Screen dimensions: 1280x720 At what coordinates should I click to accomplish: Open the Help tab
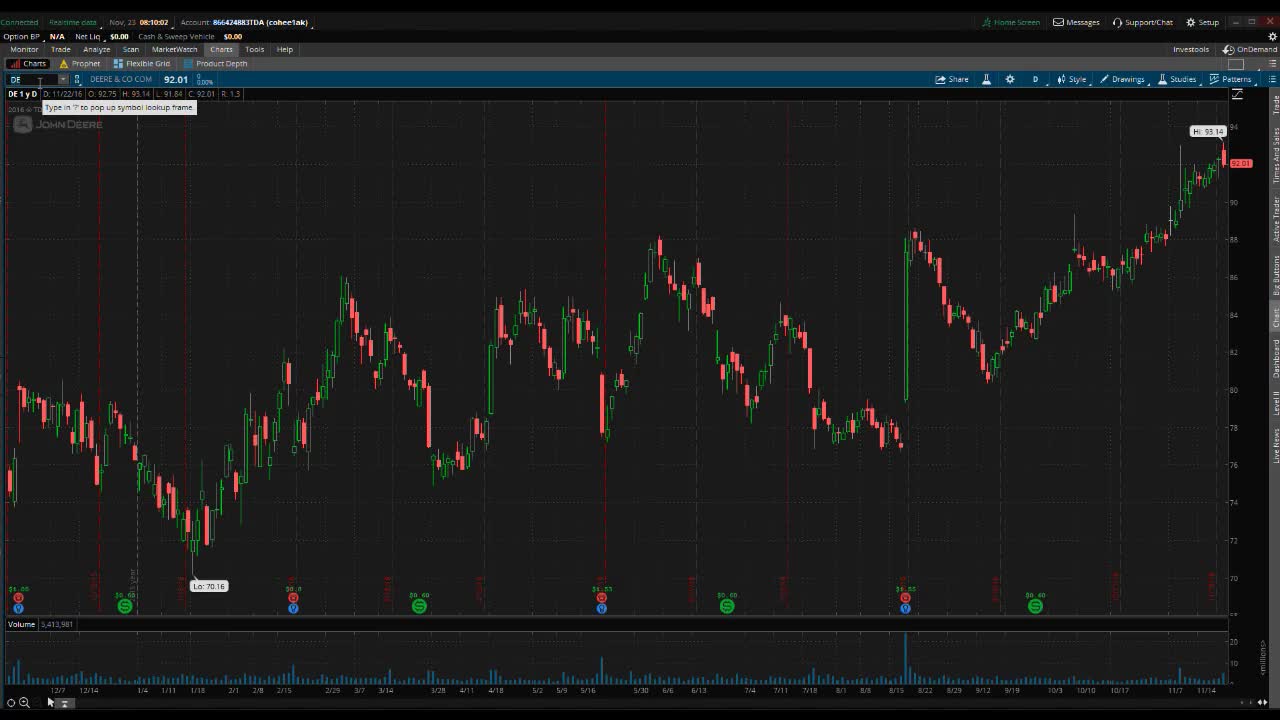coord(285,49)
